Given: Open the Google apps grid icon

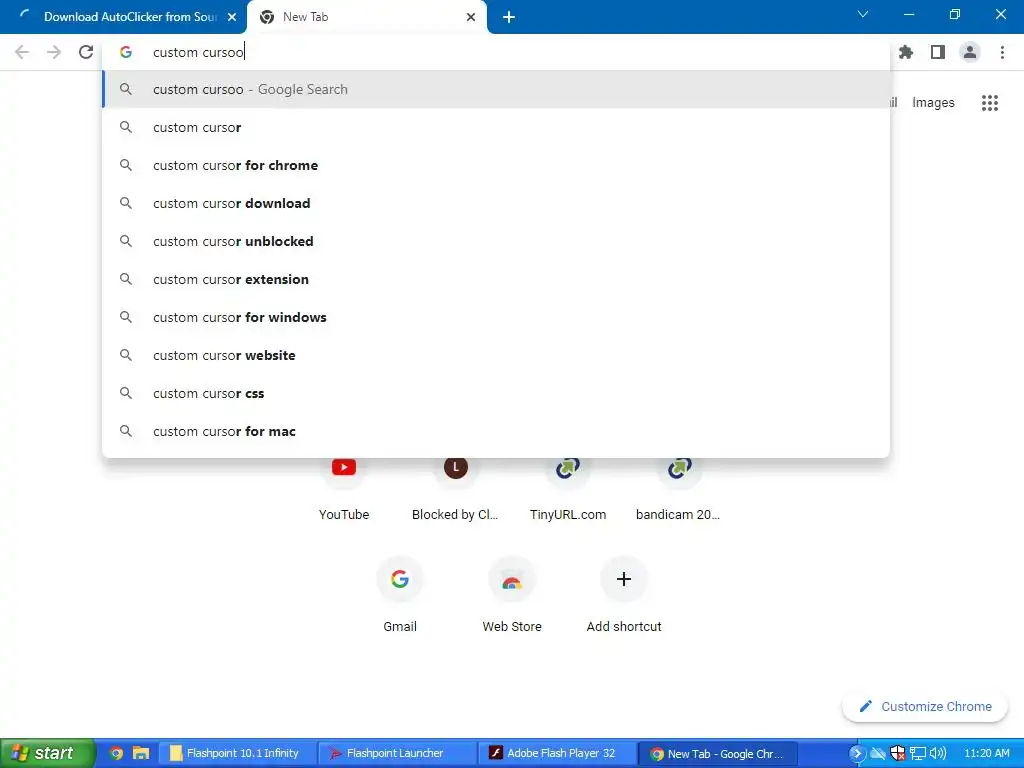Looking at the screenshot, I should point(990,103).
